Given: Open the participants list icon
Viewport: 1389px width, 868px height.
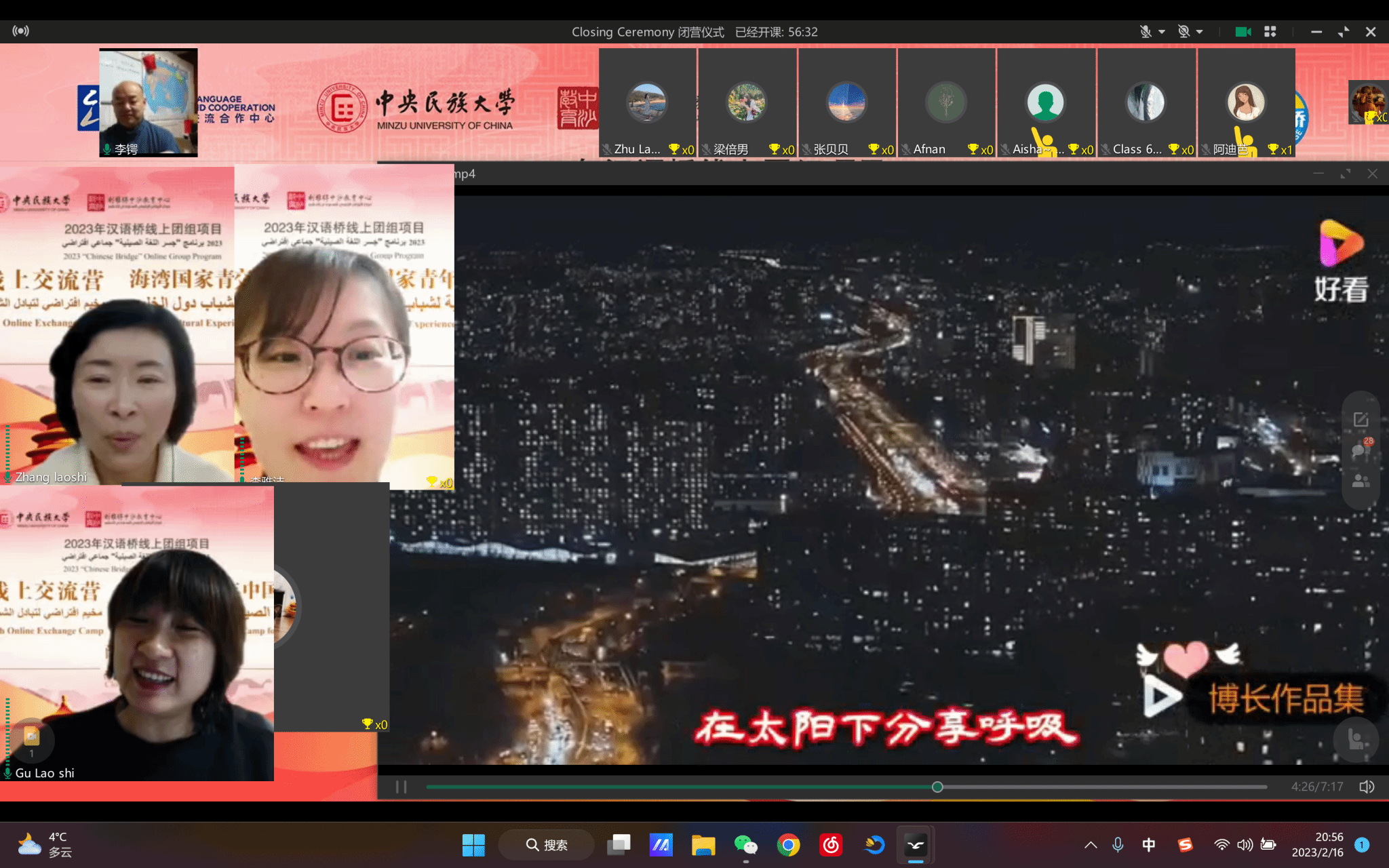Looking at the screenshot, I should tap(1361, 481).
